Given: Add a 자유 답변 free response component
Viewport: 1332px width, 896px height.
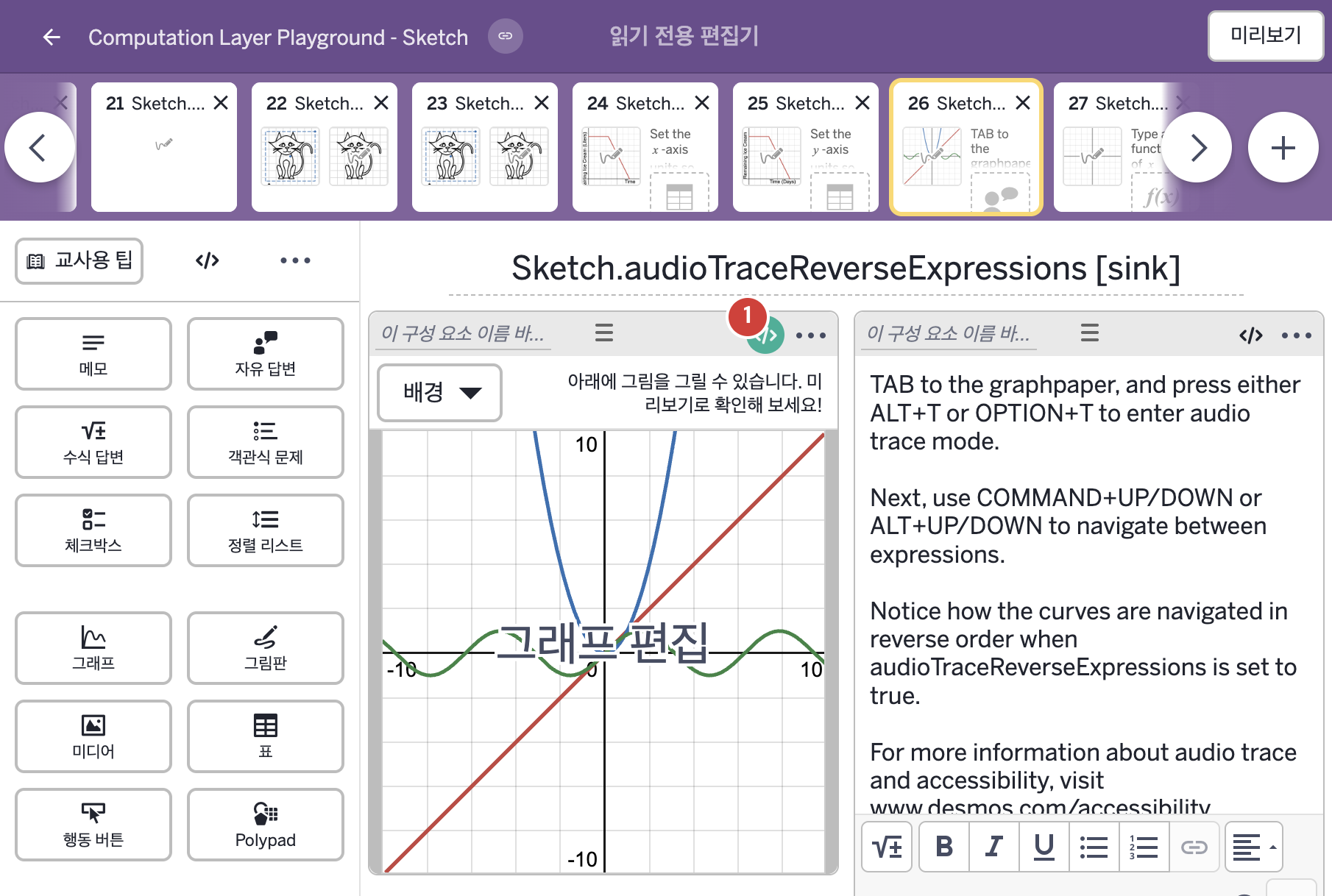Looking at the screenshot, I should click(266, 354).
